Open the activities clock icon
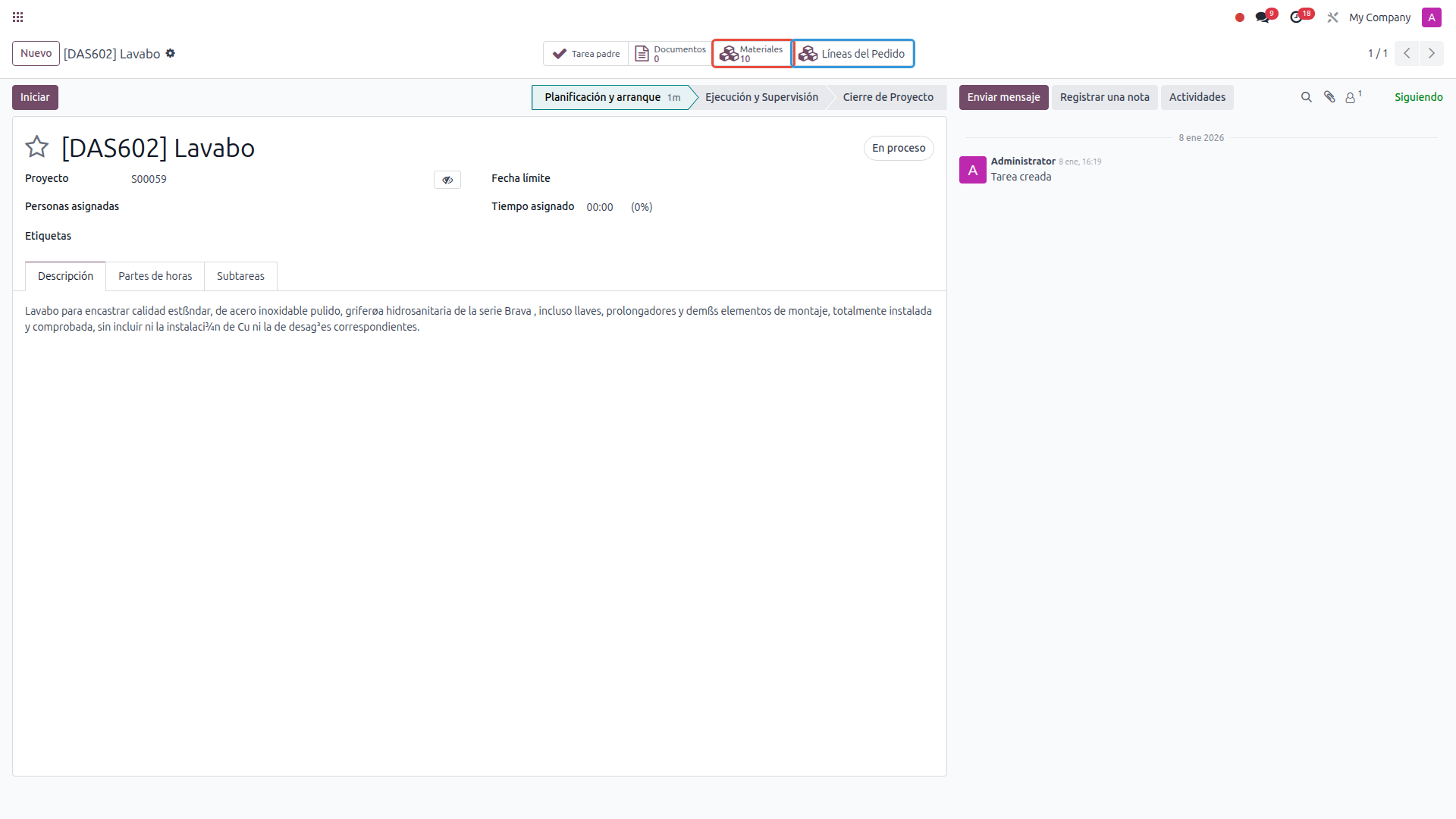Viewport: 1456px width, 819px height. tap(1297, 17)
